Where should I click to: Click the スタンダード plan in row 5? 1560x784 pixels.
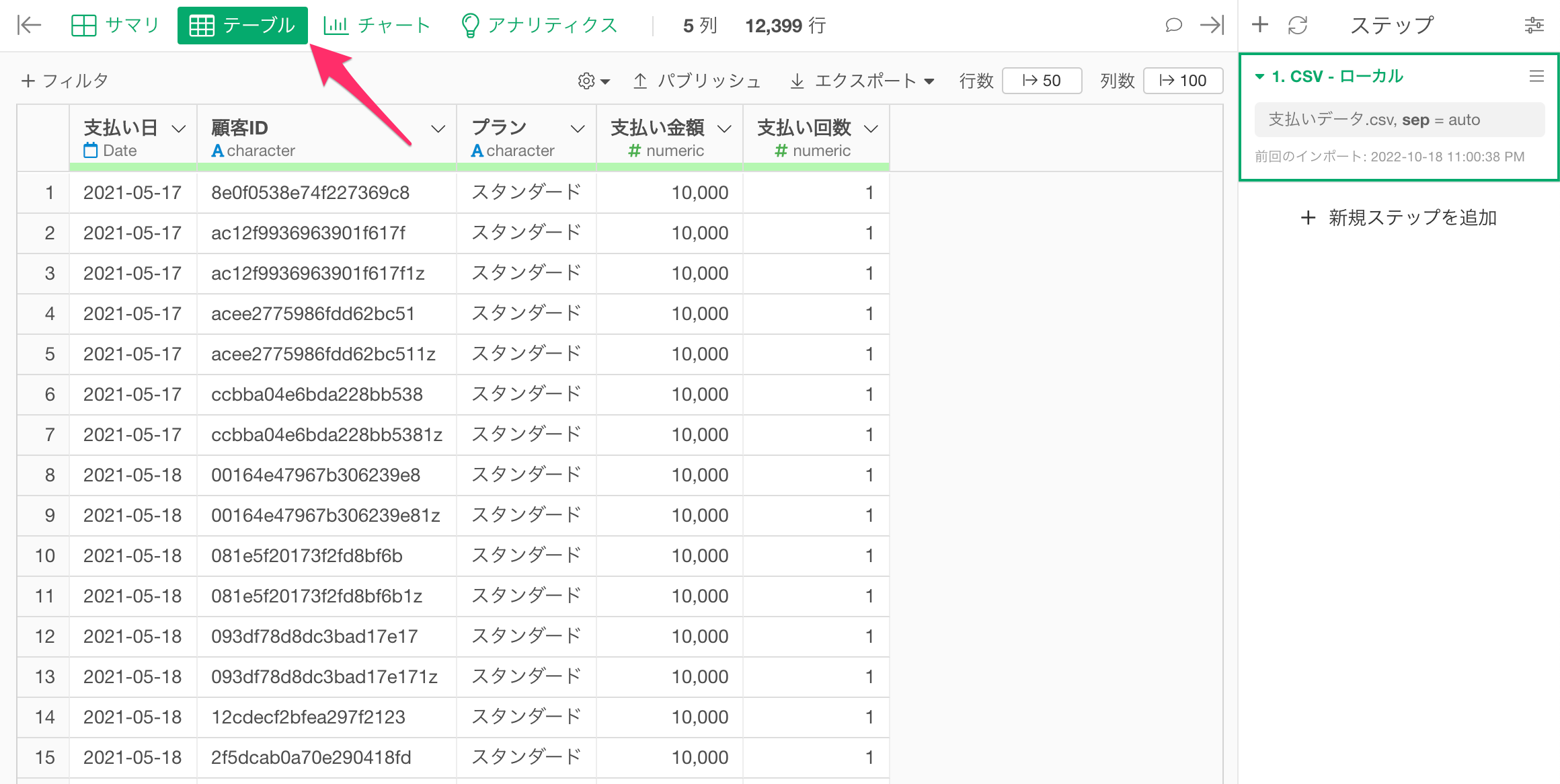pos(526,354)
